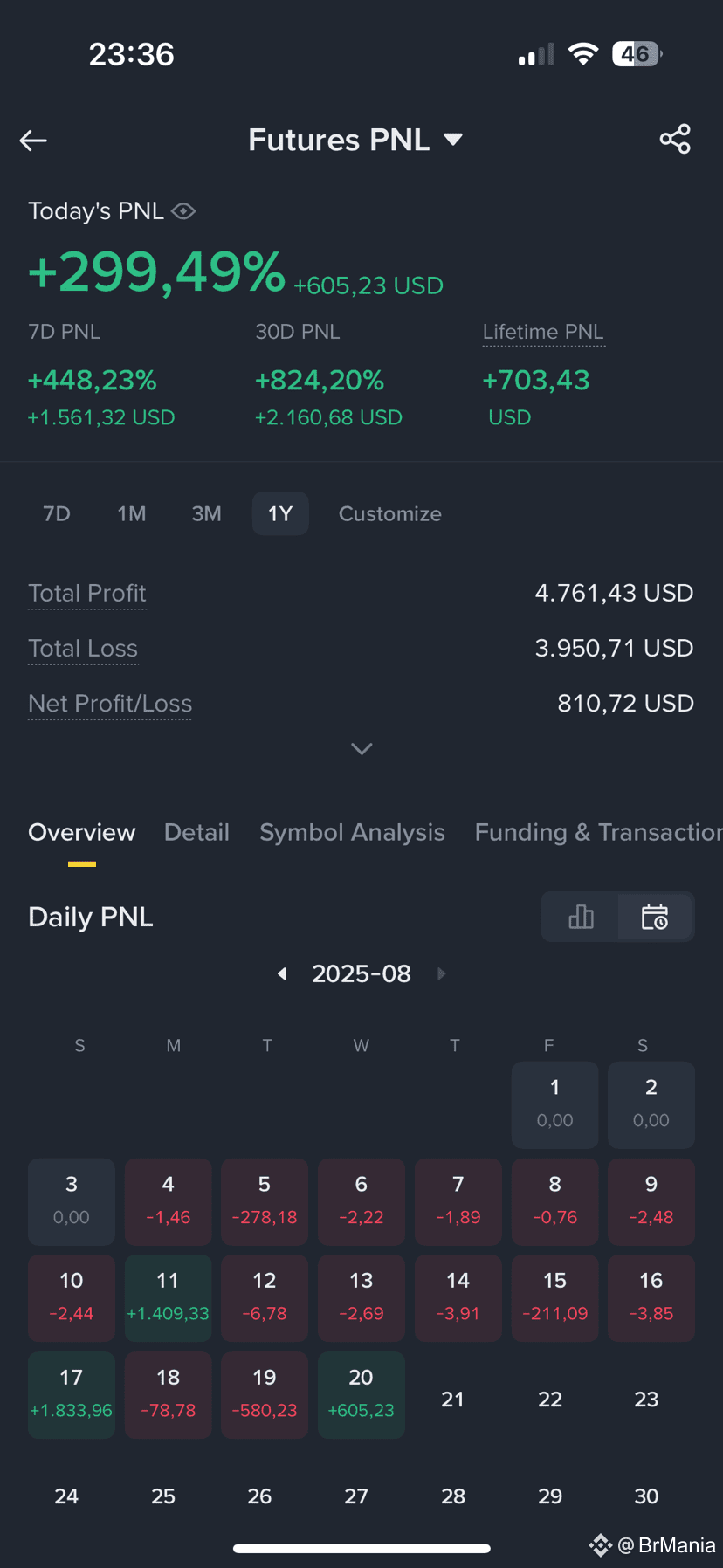Switch to Detail tab
The width and height of the screenshot is (723, 1568).
tap(196, 832)
